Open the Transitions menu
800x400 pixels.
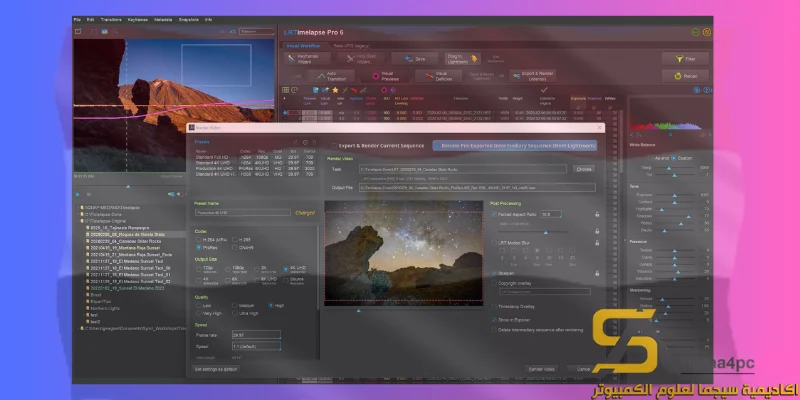(x=111, y=19)
